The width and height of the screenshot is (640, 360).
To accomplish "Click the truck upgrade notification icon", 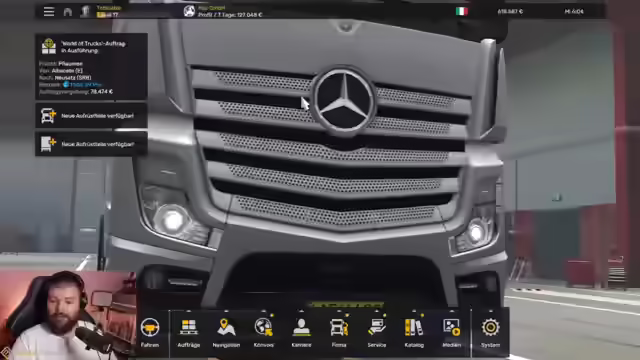I will tap(48, 116).
